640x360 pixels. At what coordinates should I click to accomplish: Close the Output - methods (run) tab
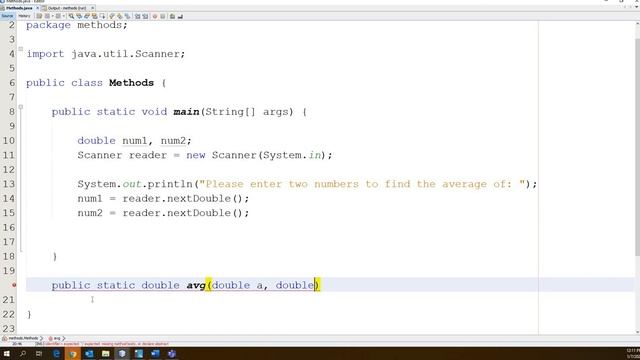(x=93, y=8)
